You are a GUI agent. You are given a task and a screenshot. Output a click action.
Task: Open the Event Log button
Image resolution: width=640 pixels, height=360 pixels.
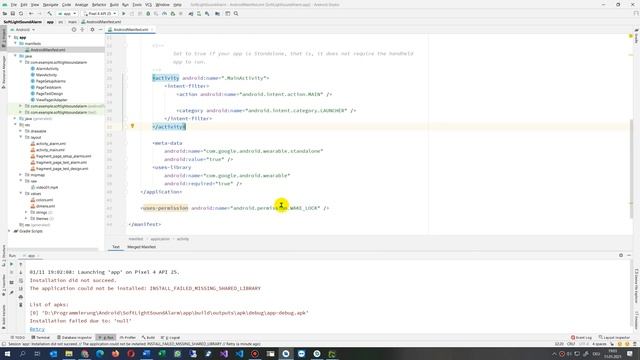582,338
